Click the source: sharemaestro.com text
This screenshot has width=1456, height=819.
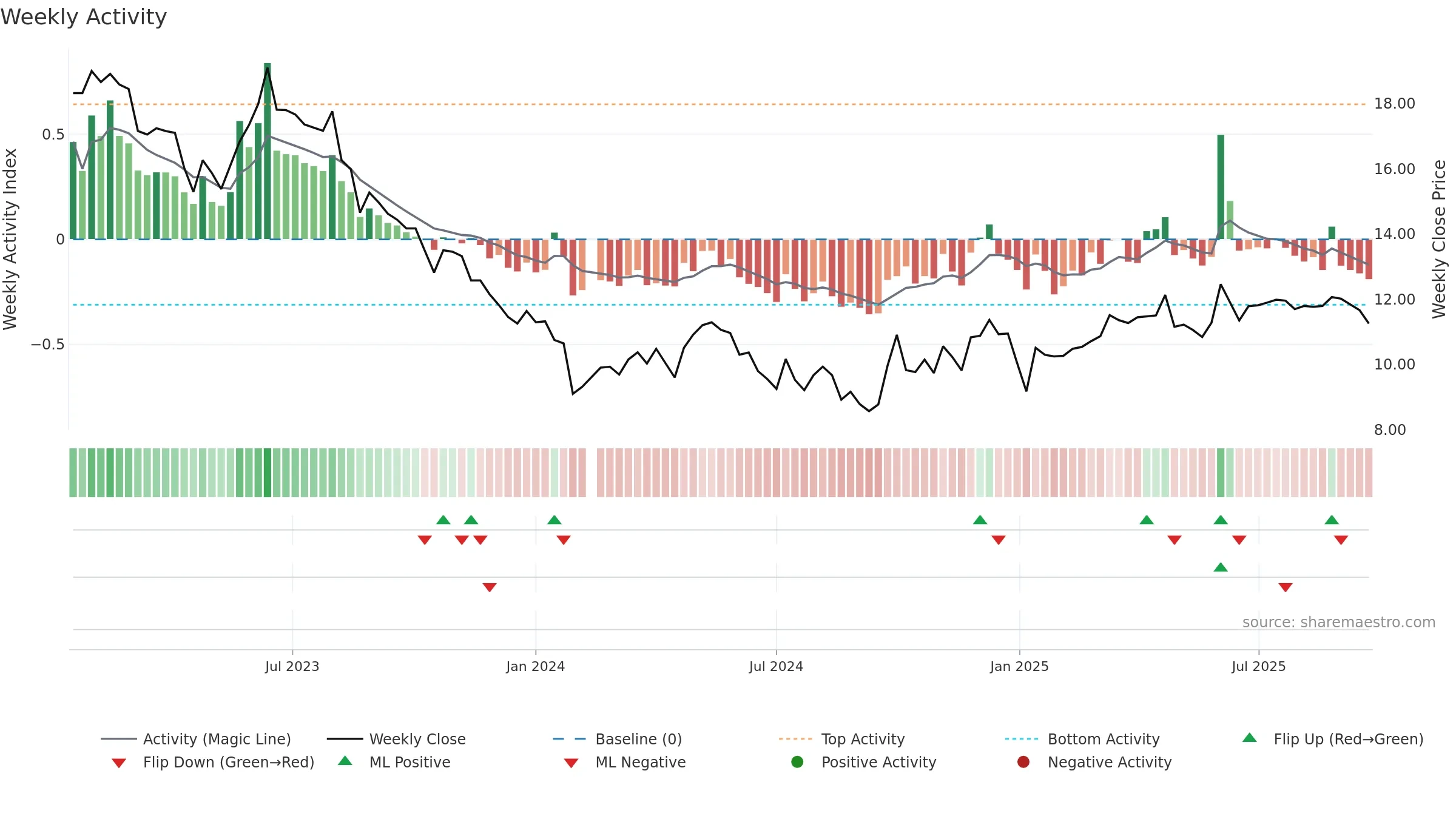click(1339, 622)
